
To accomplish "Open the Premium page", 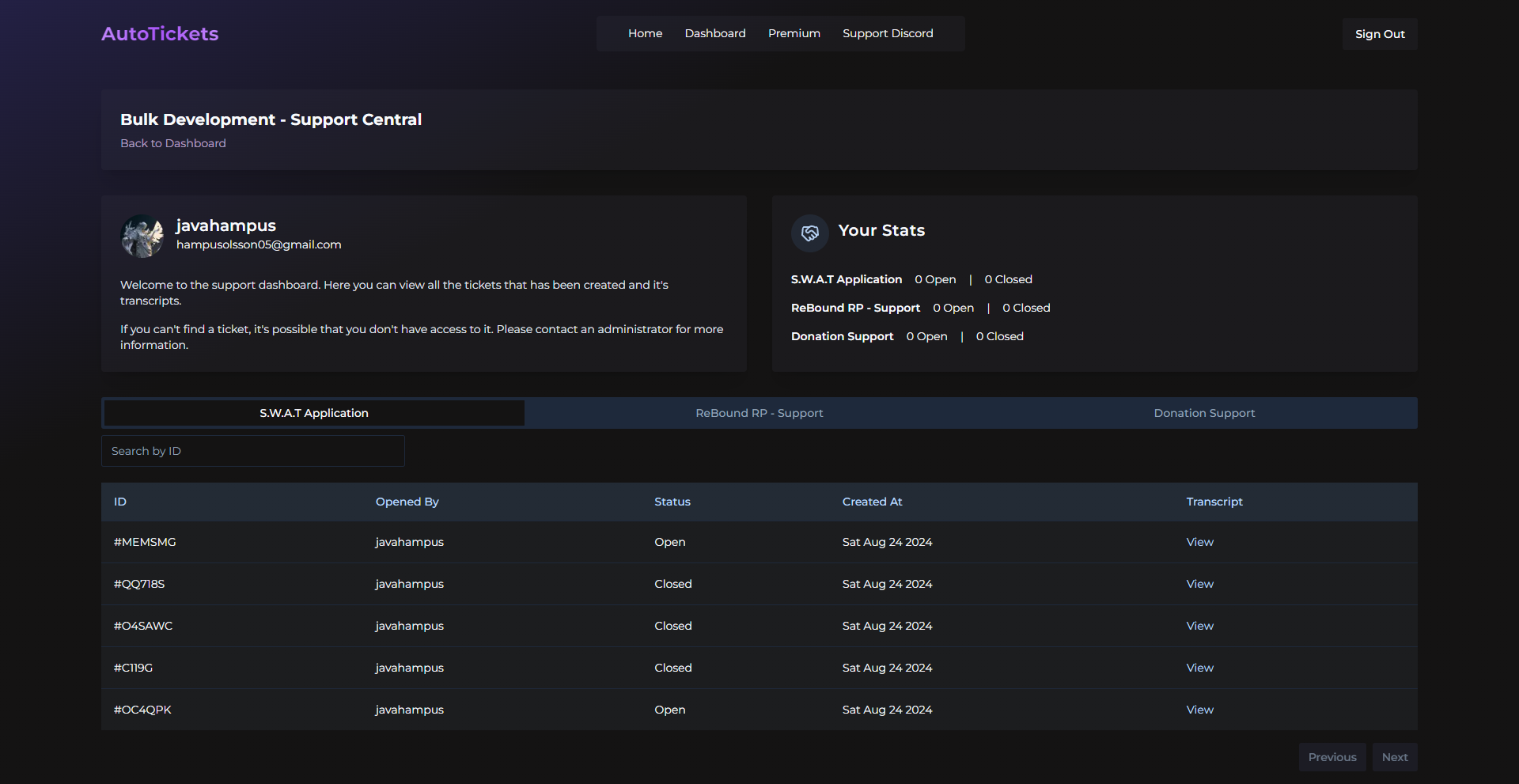I will point(794,33).
